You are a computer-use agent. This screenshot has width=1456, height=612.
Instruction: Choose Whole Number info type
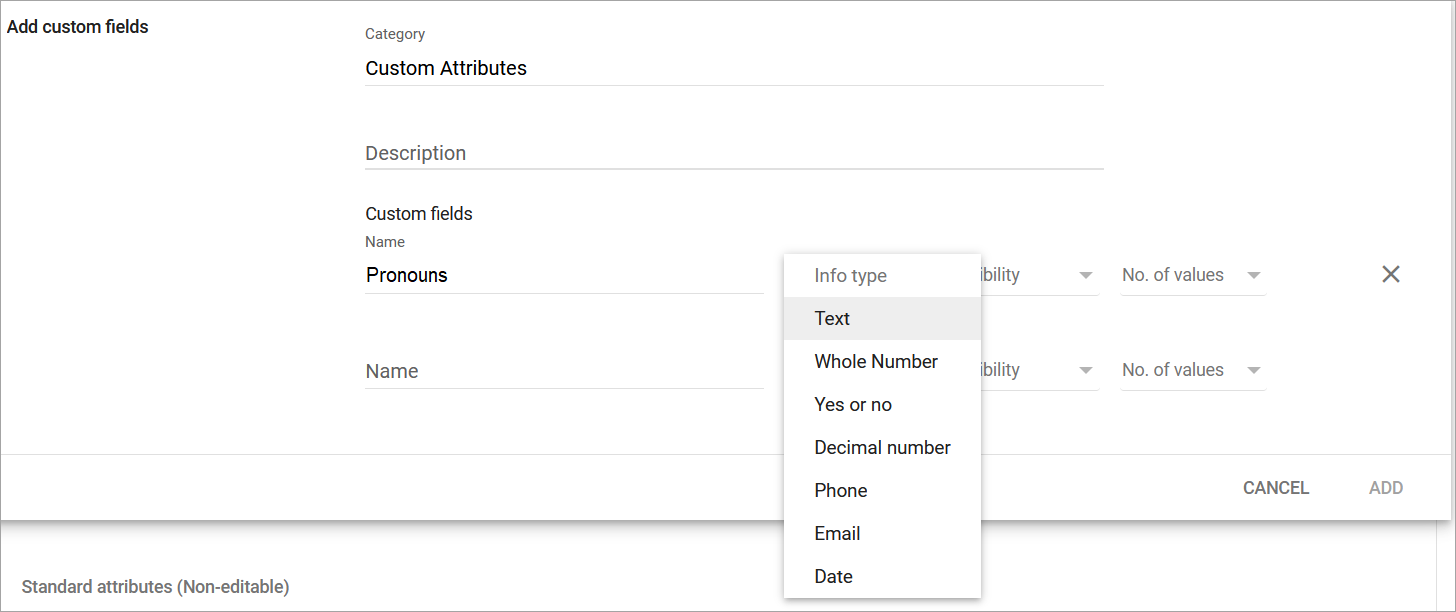coord(876,362)
